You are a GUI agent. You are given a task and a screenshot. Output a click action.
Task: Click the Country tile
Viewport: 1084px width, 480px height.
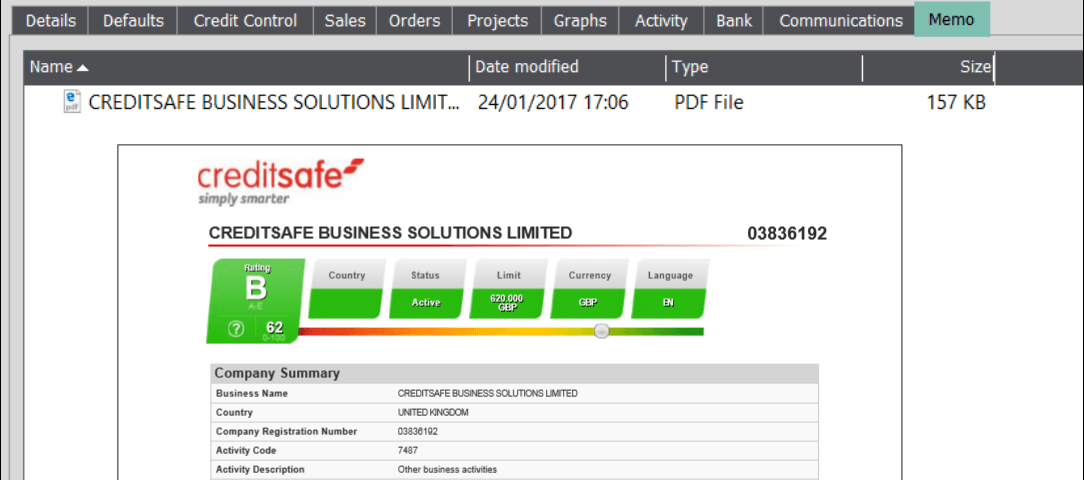click(345, 289)
